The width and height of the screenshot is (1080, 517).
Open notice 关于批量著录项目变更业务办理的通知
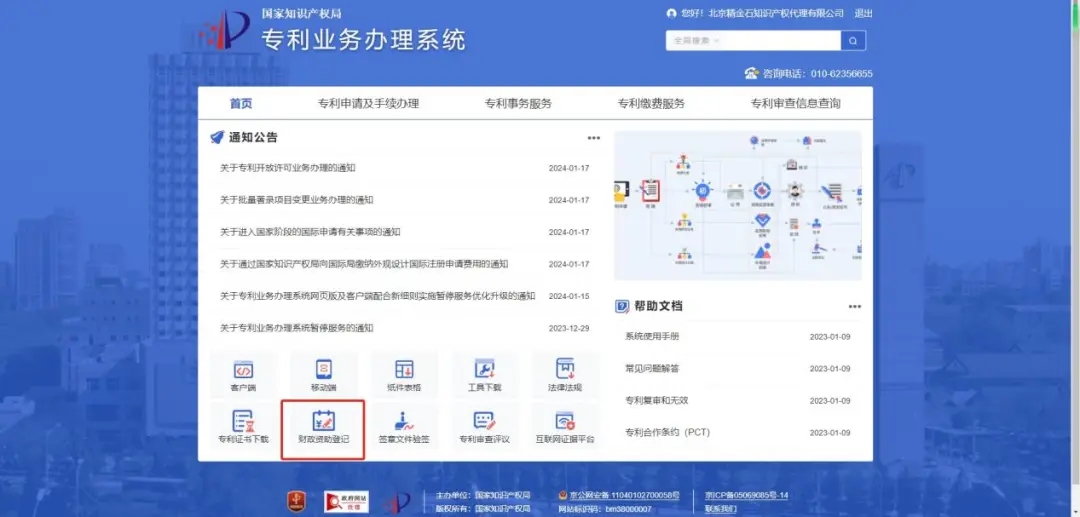tap(297, 200)
